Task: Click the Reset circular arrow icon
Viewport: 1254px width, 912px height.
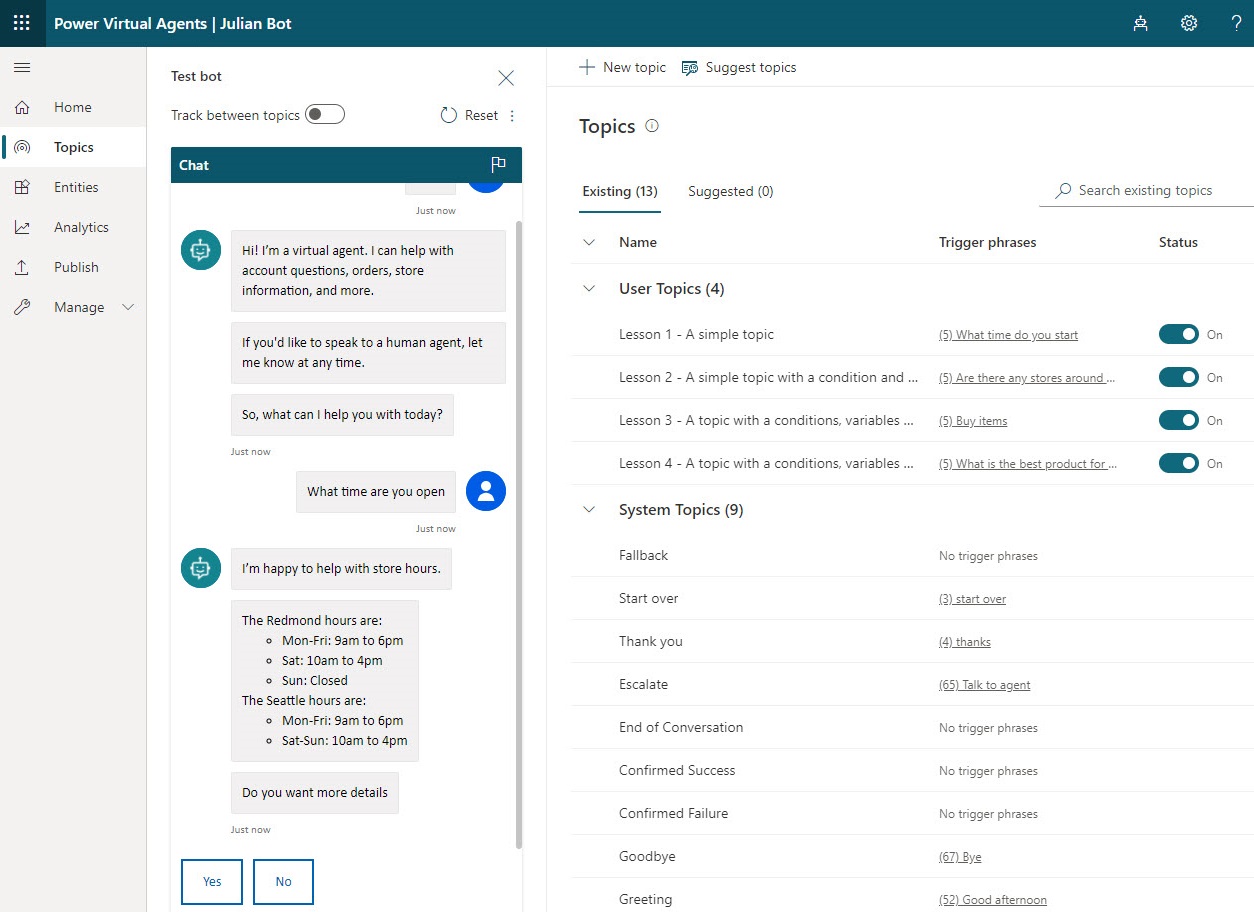Action: coord(449,116)
